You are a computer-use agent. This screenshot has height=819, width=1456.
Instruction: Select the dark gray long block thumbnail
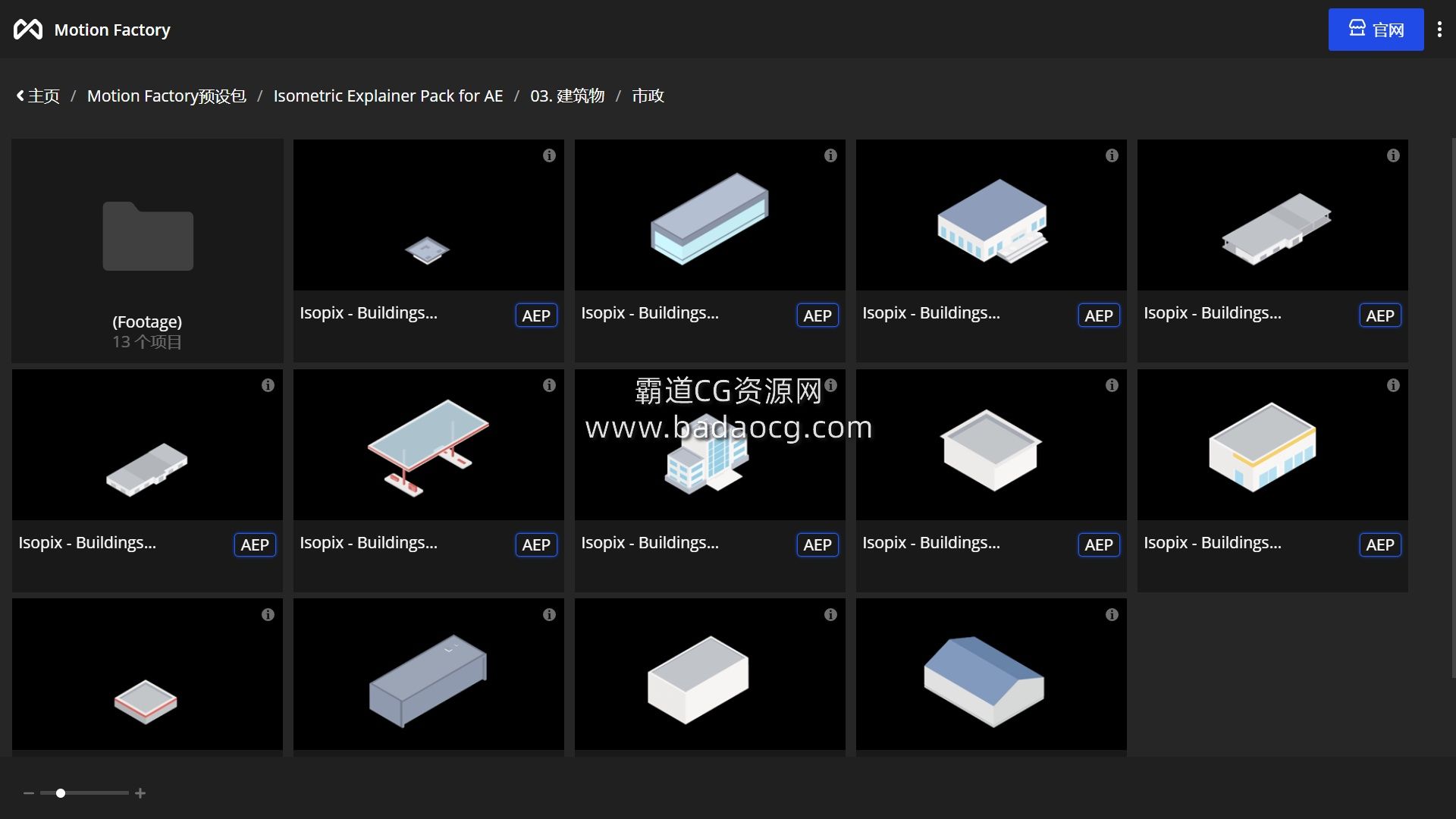tap(428, 675)
